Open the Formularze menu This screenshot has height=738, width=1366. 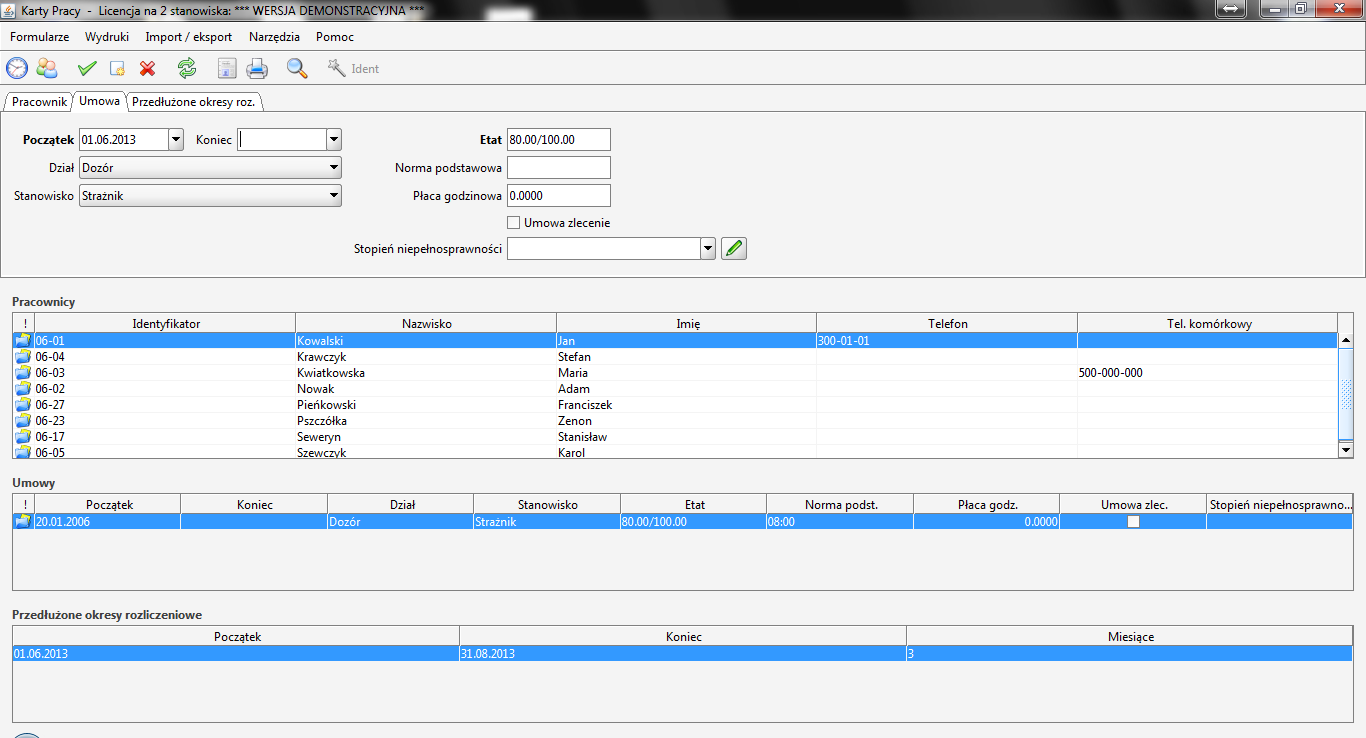[40, 37]
